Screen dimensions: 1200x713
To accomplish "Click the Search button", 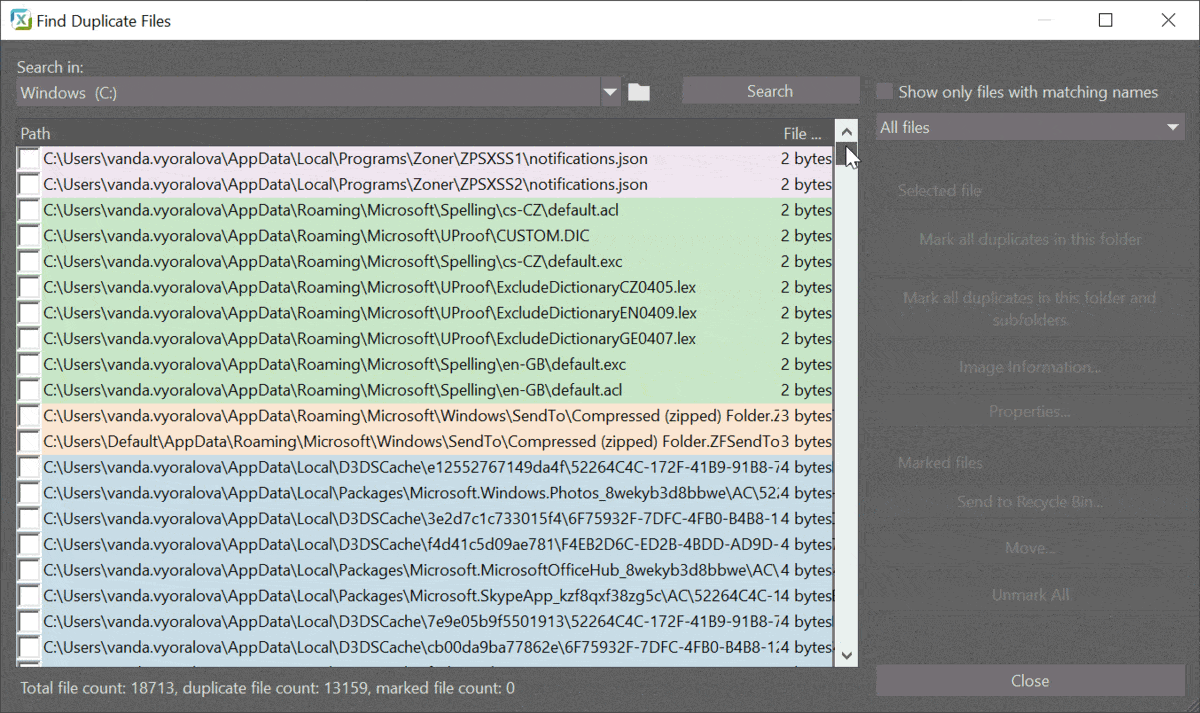I will click(770, 90).
